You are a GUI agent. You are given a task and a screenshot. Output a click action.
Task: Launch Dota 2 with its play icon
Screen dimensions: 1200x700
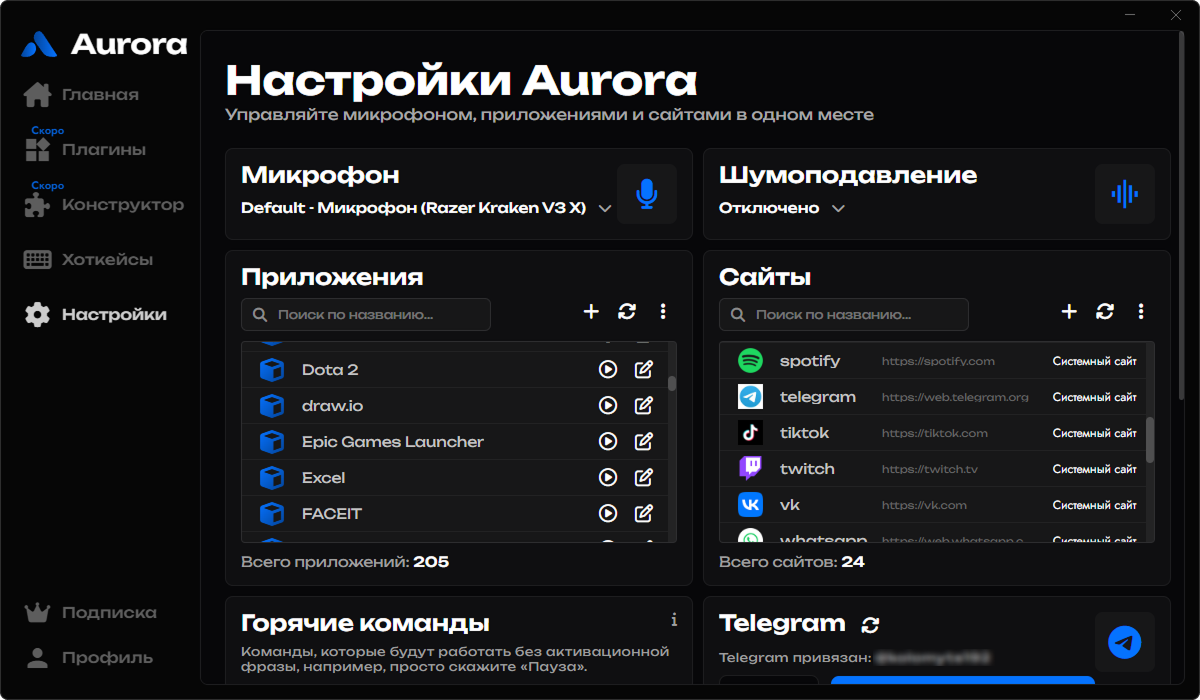tap(607, 370)
